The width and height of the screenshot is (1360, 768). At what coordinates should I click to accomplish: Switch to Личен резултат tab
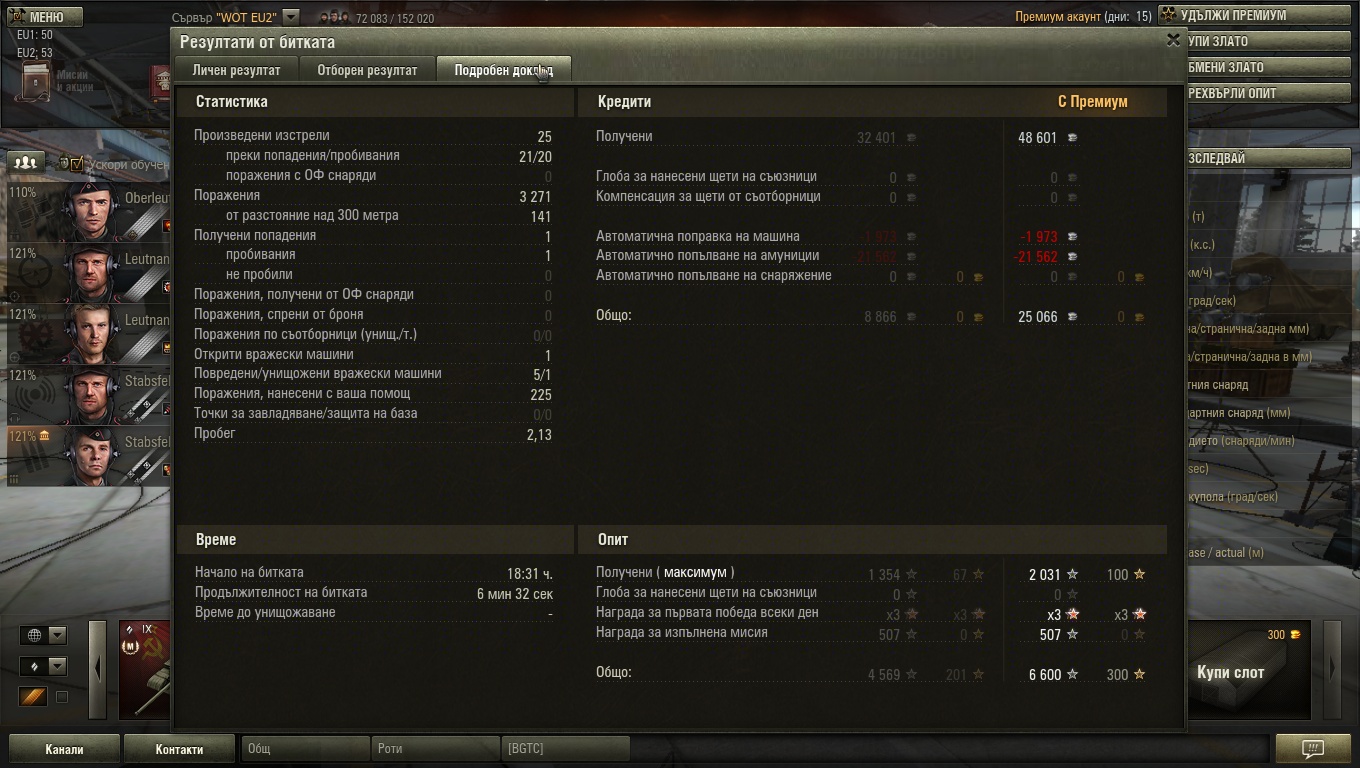pos(236,70)
